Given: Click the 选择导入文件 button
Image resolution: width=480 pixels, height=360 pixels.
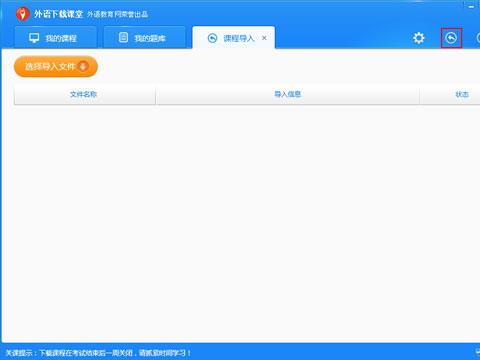Looking at the screenshot, I should coord(56,67).
